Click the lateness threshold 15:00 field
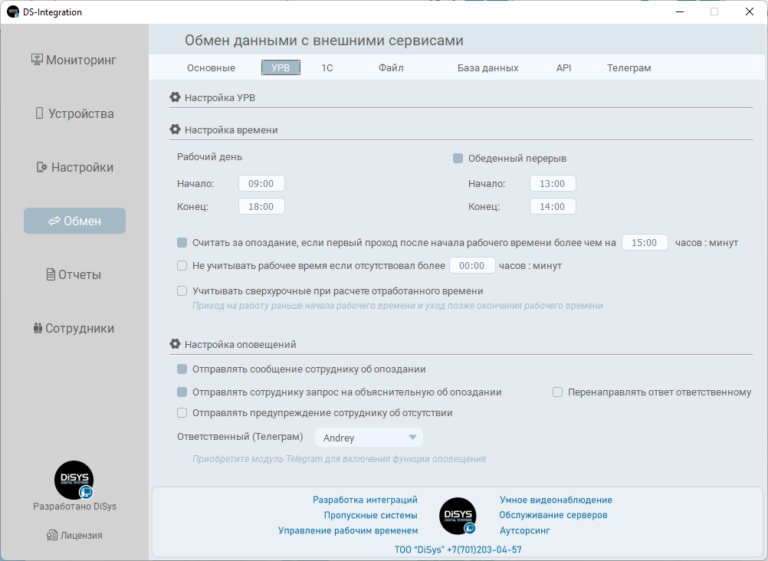This screenshot has width=768, height=561. pos(645,242)
